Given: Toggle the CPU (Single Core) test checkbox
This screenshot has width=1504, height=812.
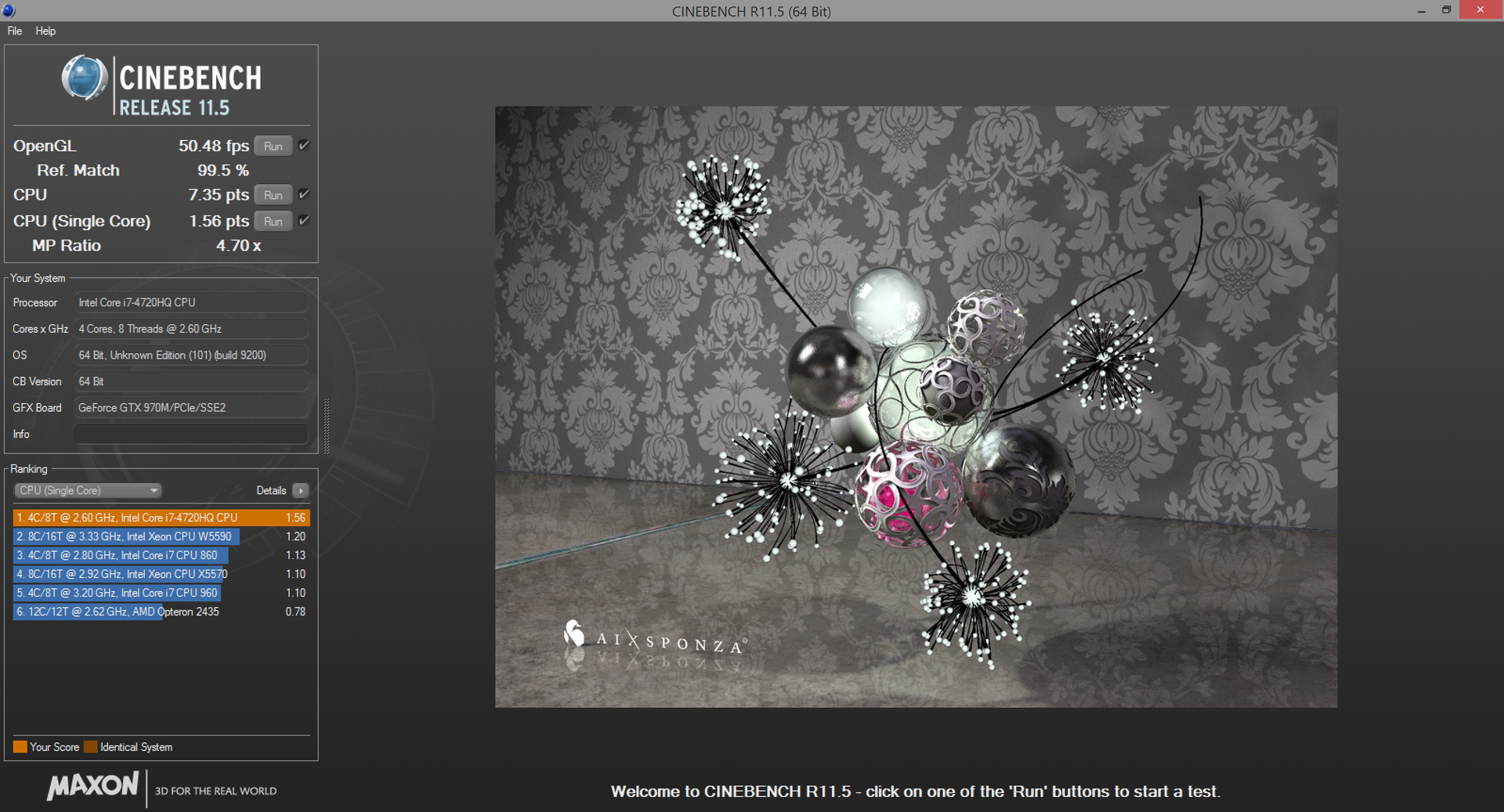Looking at the screenshot, I should pos(304,221).
